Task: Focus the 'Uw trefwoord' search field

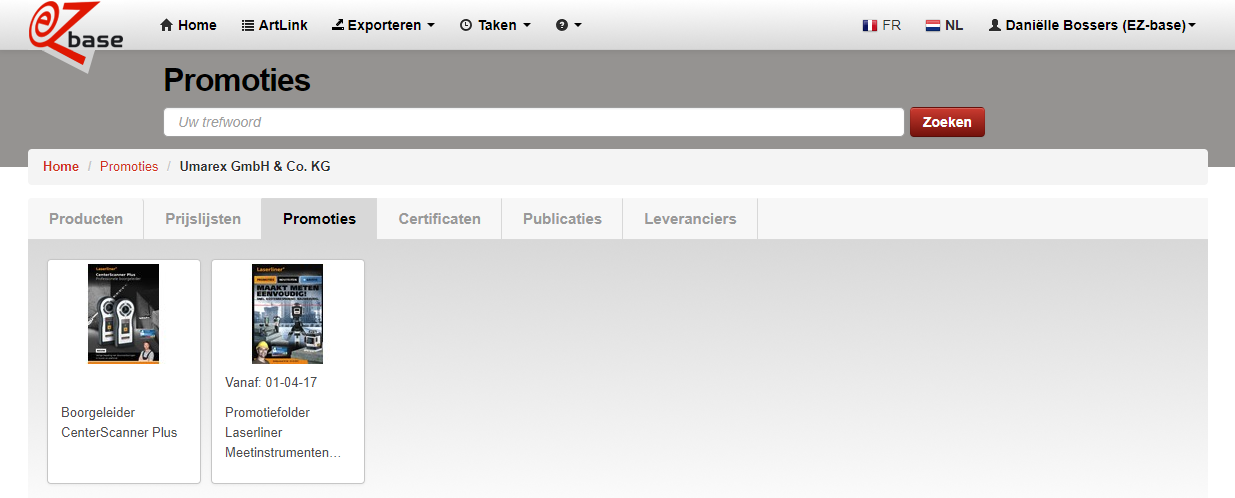Action: pyautogui.click(x=534, y=122)
